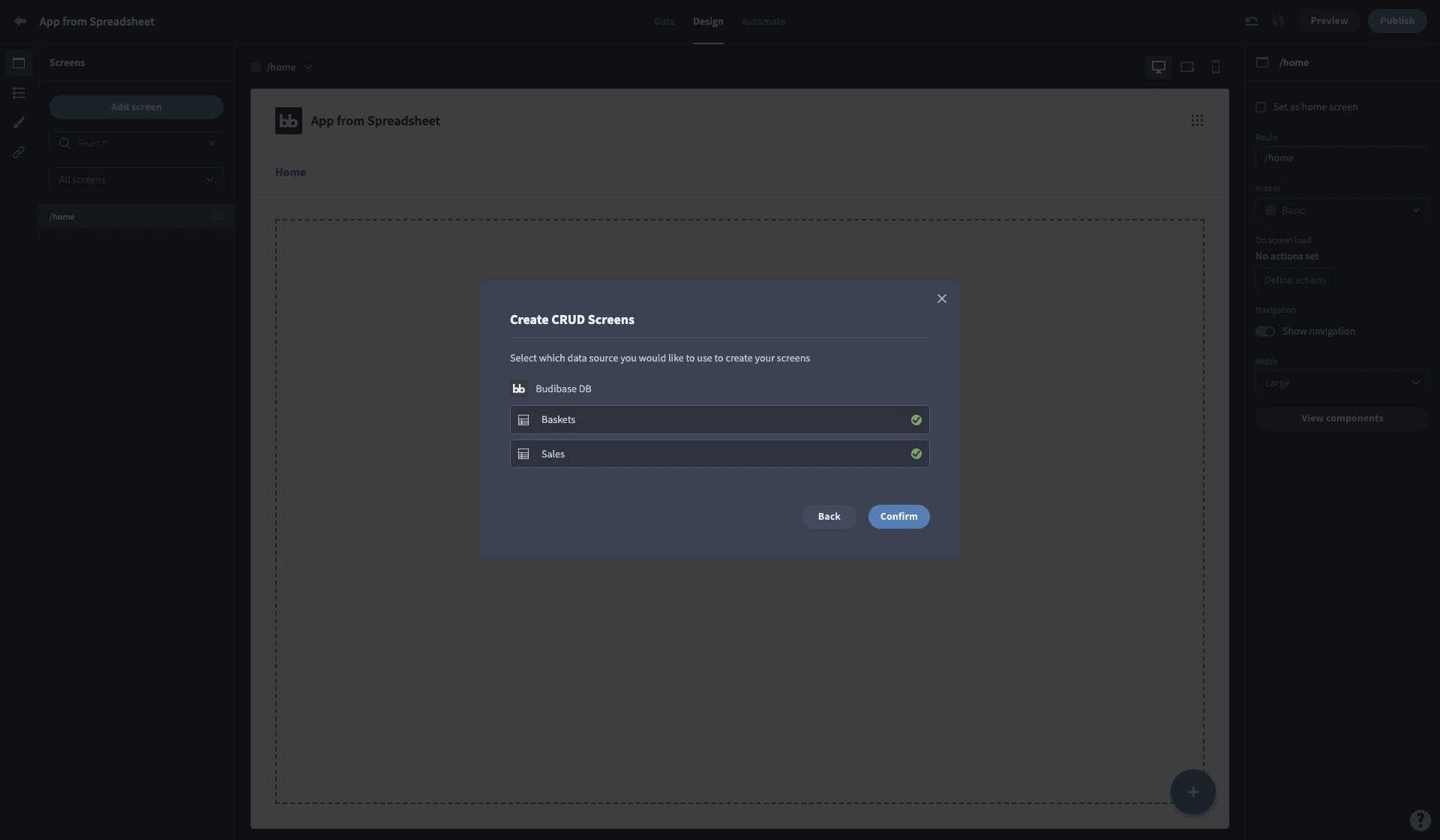
Task: Switch to the Design tab
Action: [x=708, y=21]
